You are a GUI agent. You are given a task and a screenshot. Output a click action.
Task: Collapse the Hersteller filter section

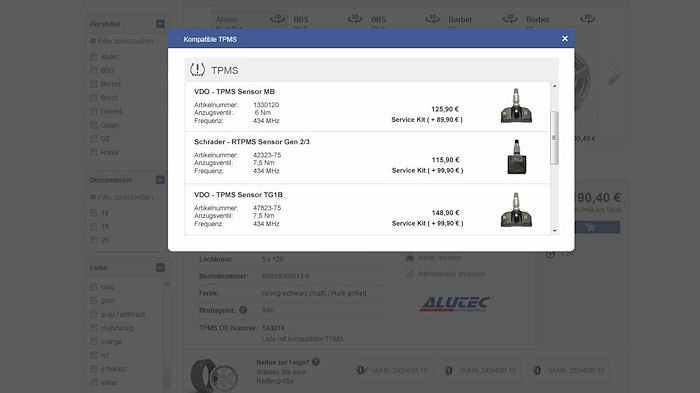point(160,24)
